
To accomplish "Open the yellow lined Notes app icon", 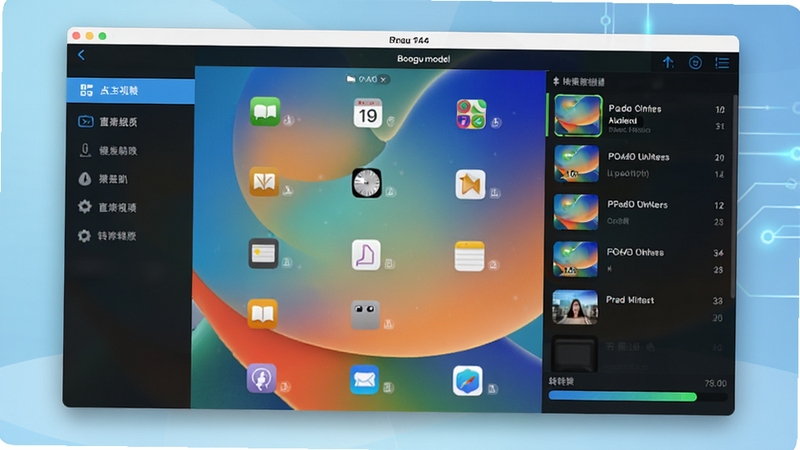I will [469, 256].
